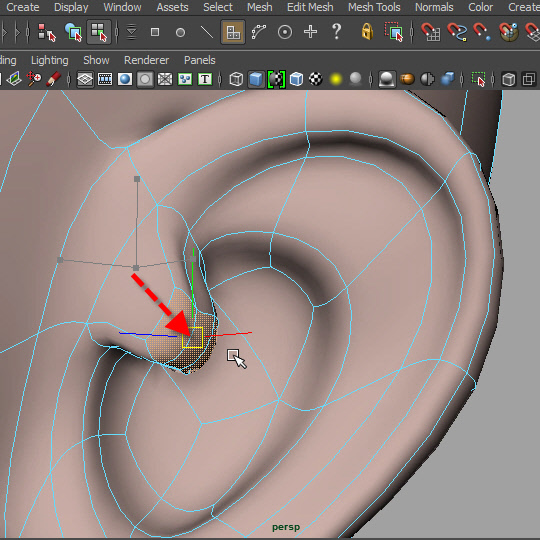Enable snap to curves magnet icon
540x540 pixels.
(457, 32)
